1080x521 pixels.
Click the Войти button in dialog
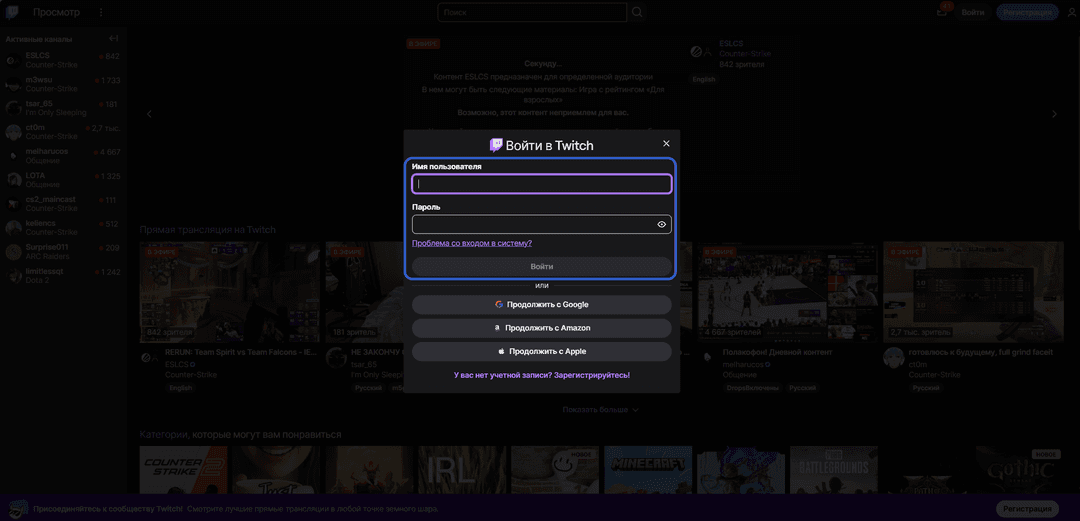point(541,266)
